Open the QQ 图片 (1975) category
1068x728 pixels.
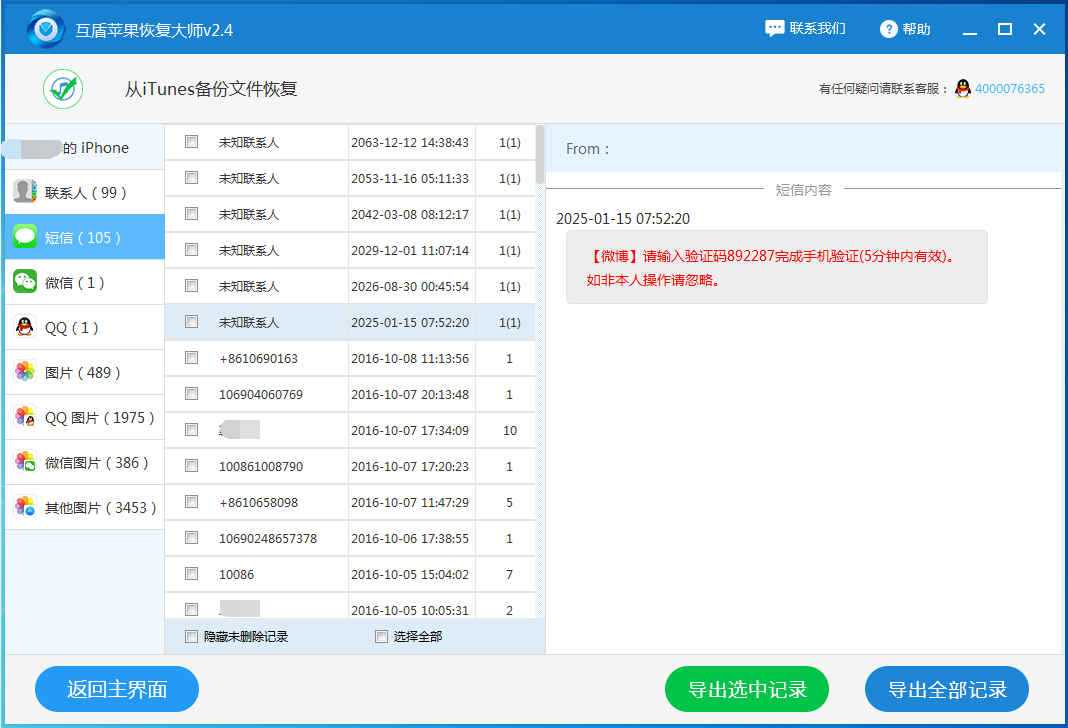pyautogui.click(x=84, y=417)
